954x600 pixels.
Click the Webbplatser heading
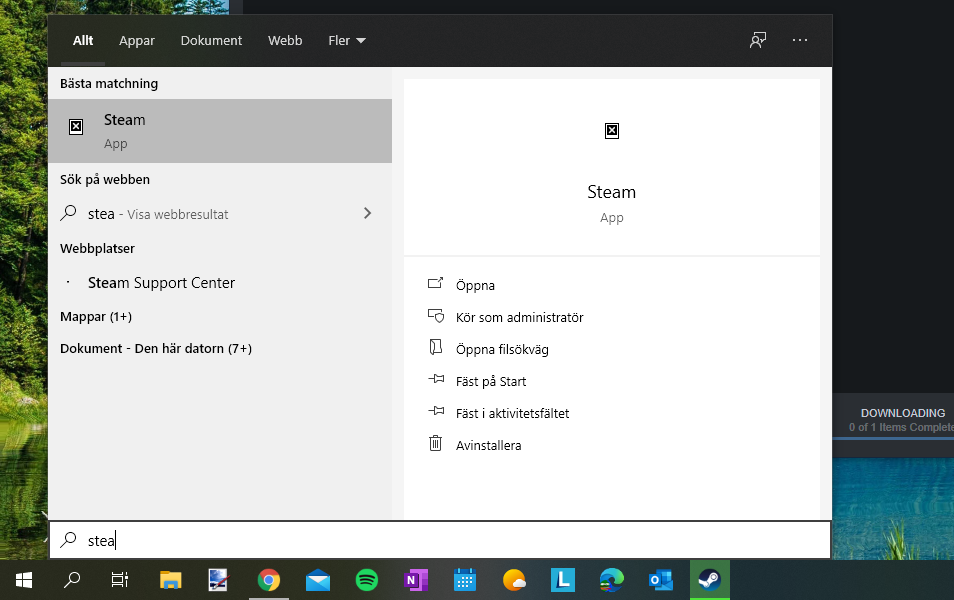click(x=97, y=248)
